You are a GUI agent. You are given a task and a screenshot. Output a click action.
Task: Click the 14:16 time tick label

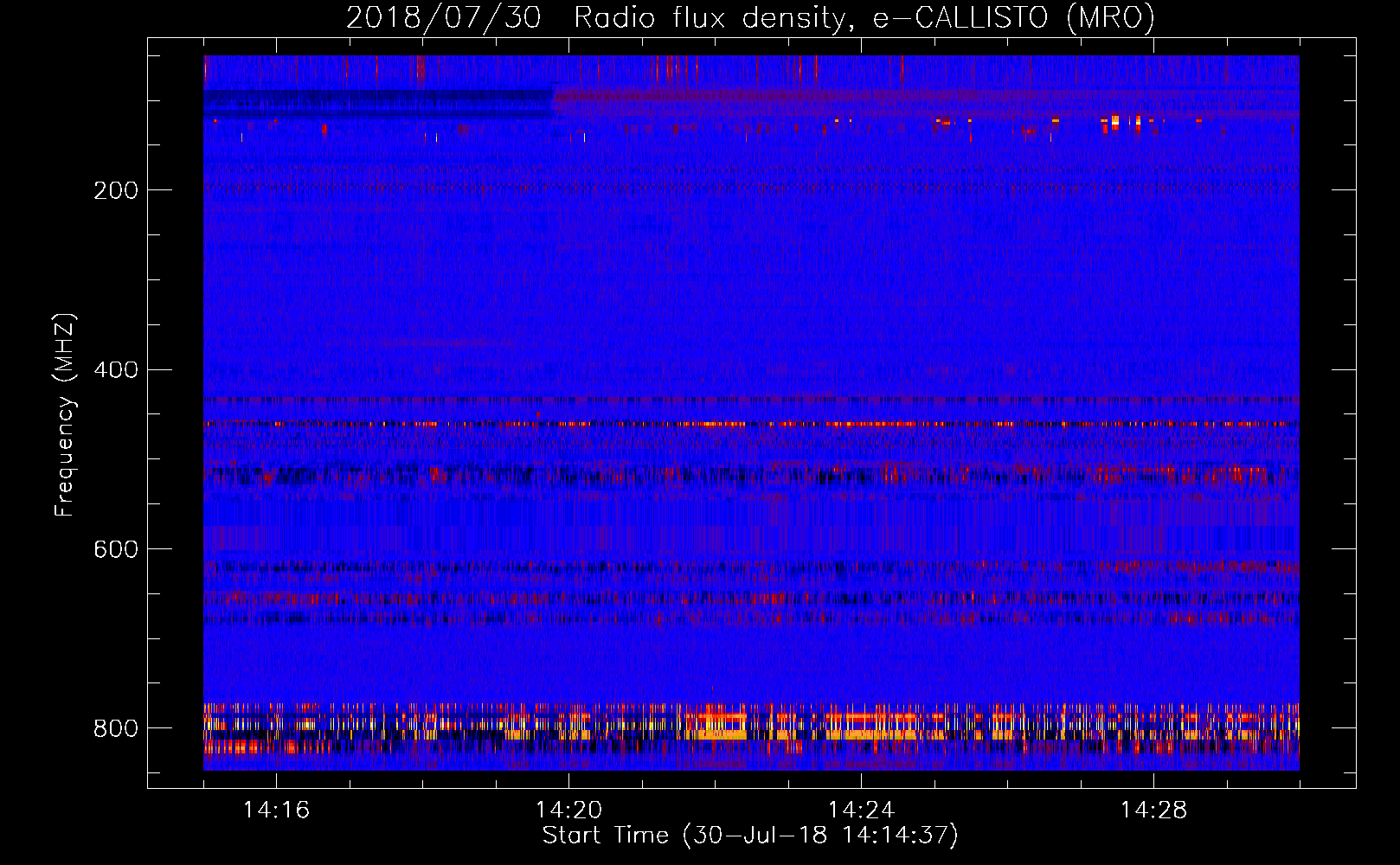click(x=276, y=810)
